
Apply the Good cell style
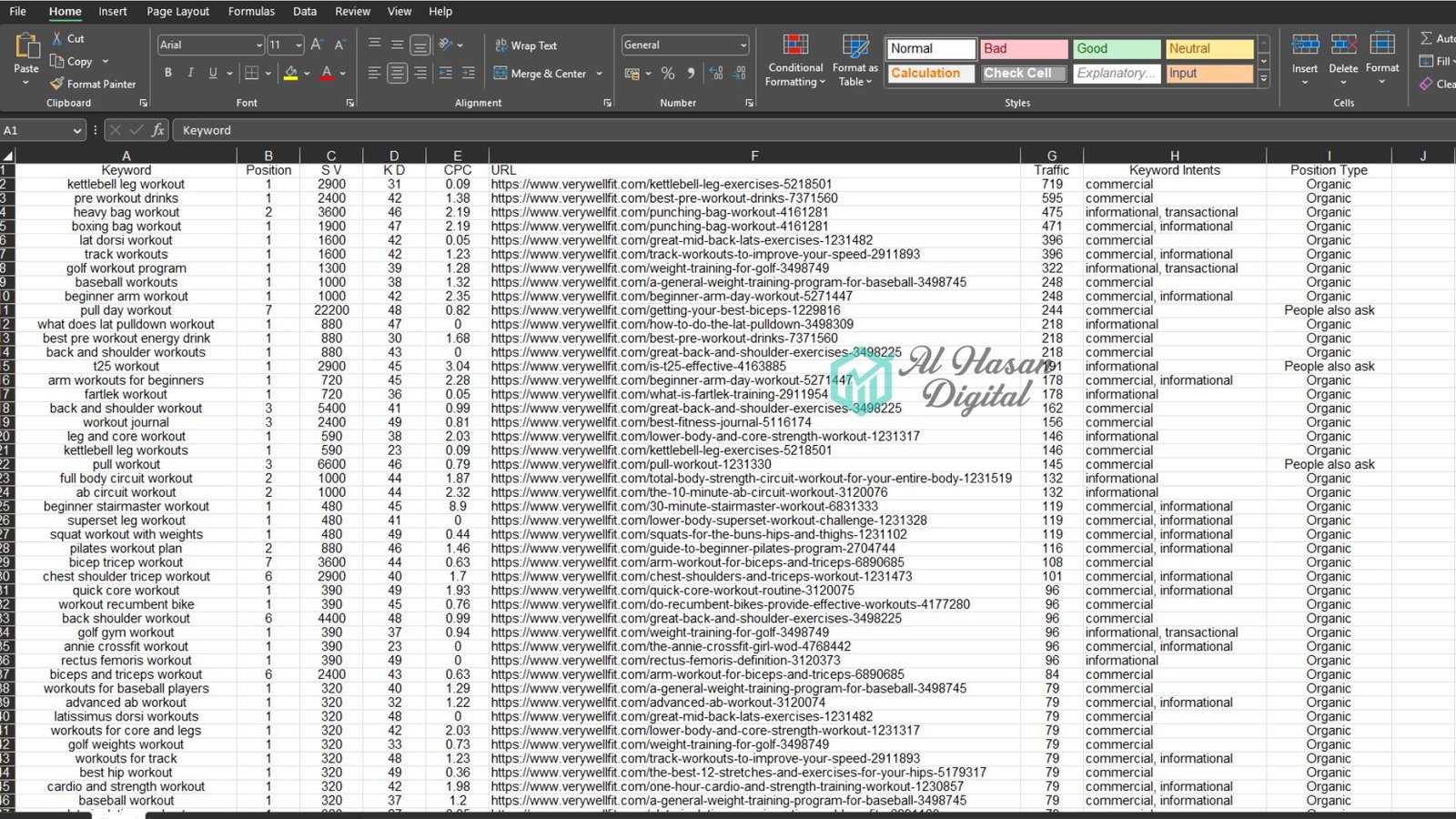point(1117,49)
